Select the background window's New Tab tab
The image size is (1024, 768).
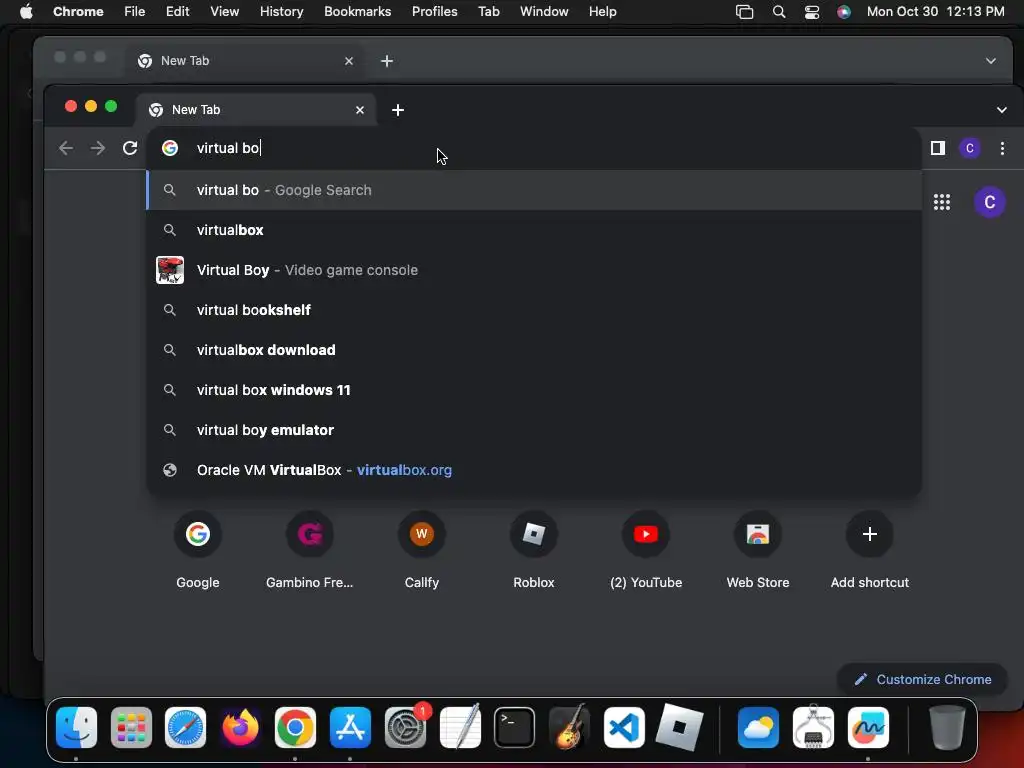[x=245, y=61]
